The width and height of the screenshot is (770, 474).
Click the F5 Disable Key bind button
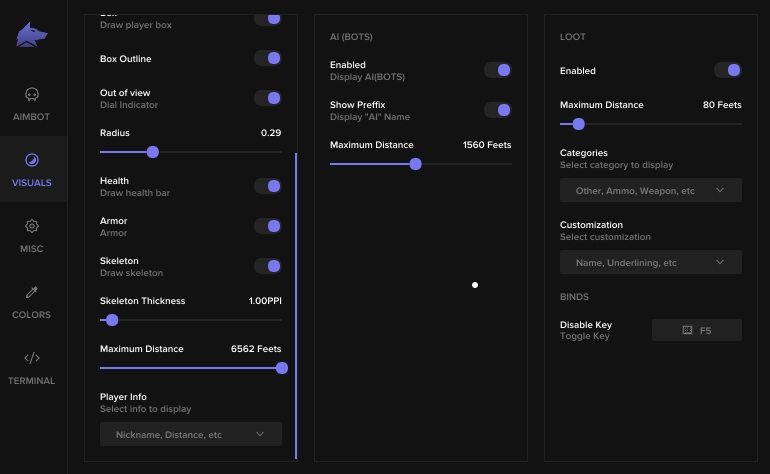pyautogui.click(x=697, y=330)
